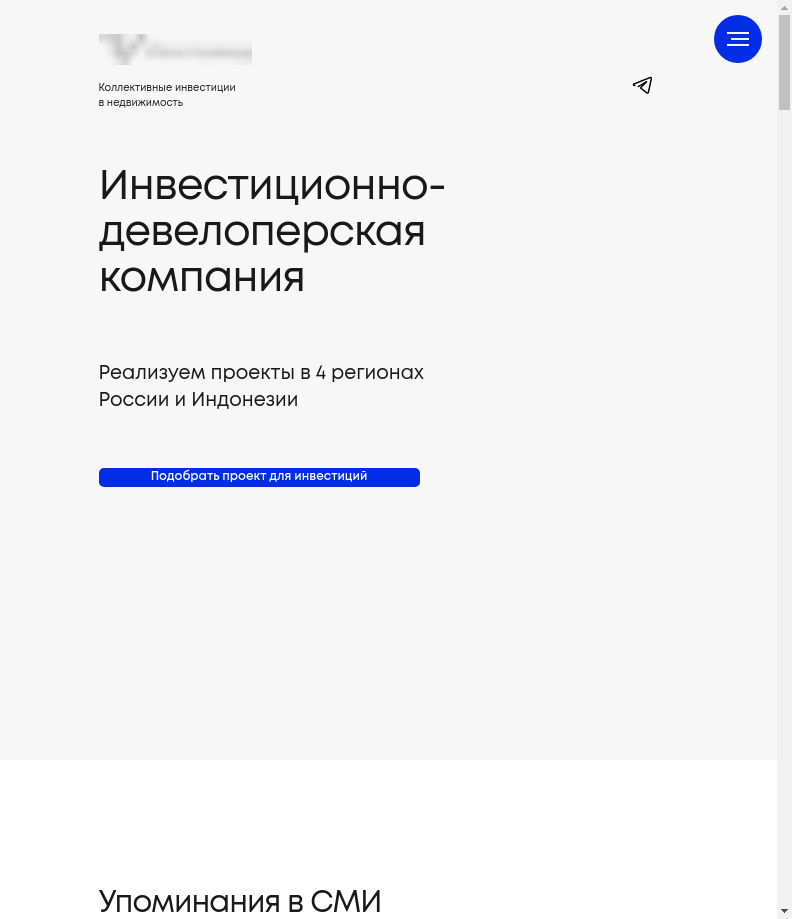The width and height of the screenshot is (792, 919).
Task: Click the 'Инвестиционно-девелоперская компания' heading
Action: tap(272, 231)
